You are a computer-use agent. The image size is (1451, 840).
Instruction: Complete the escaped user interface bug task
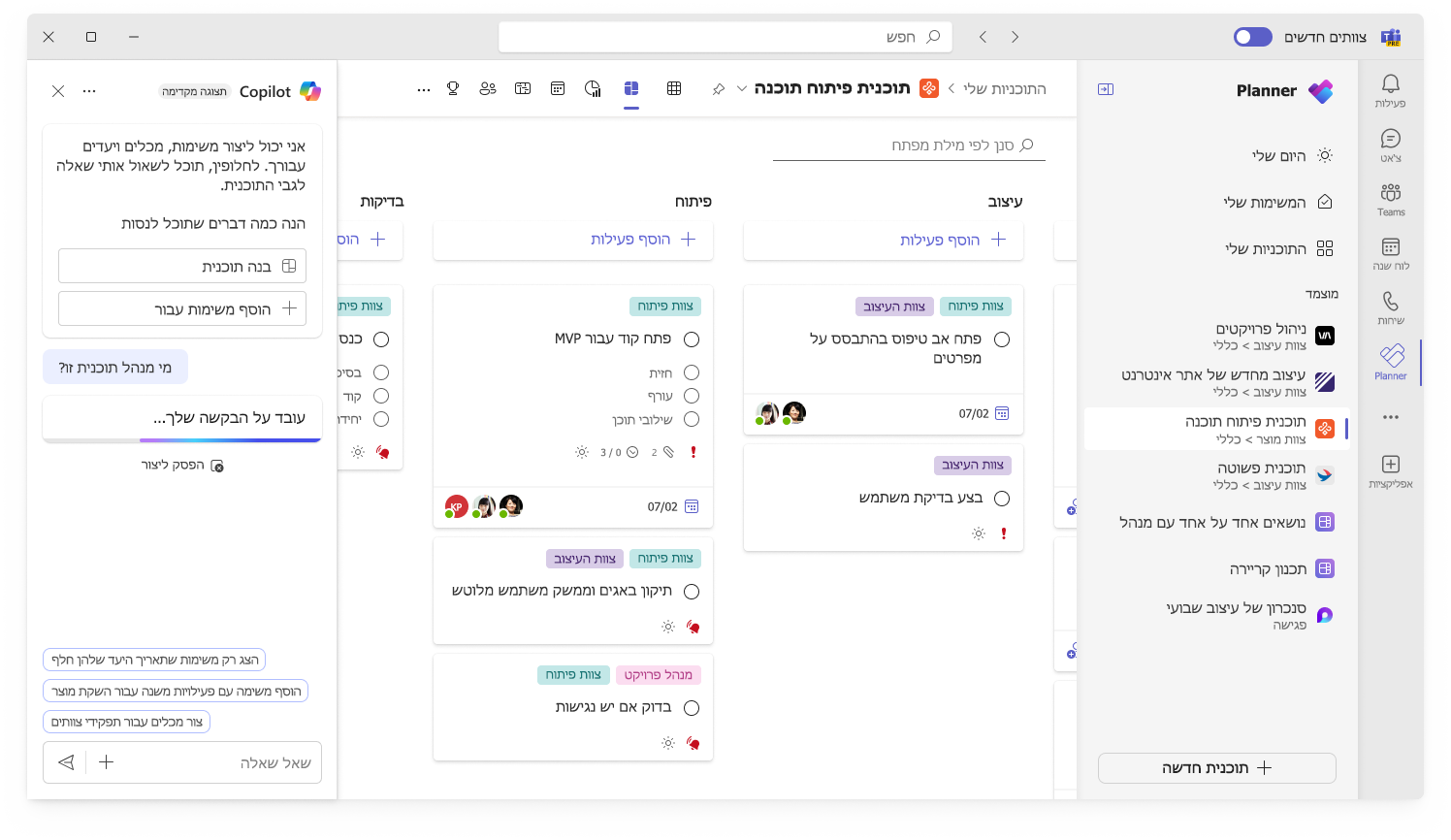pyautogui.click(x=692, y=592)
